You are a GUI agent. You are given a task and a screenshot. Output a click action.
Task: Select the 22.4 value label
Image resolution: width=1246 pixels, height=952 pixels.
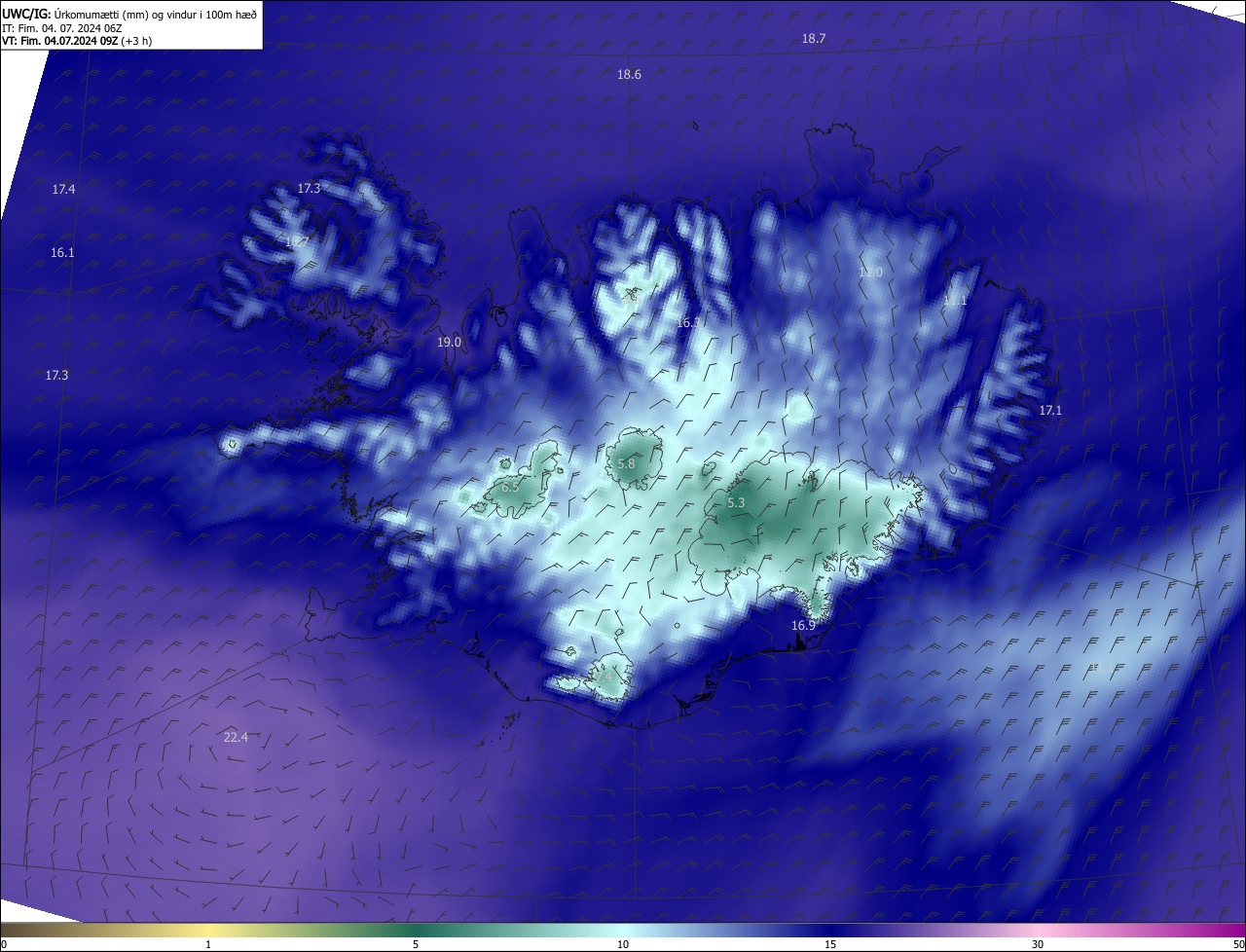pyautogui.click(x=236, y=737)
